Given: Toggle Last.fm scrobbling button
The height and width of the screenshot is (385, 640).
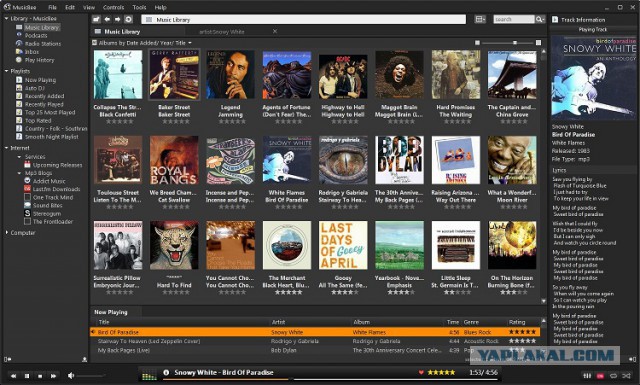Looking at the screenshot, I should pyautogui.click(x=600, y=376).
